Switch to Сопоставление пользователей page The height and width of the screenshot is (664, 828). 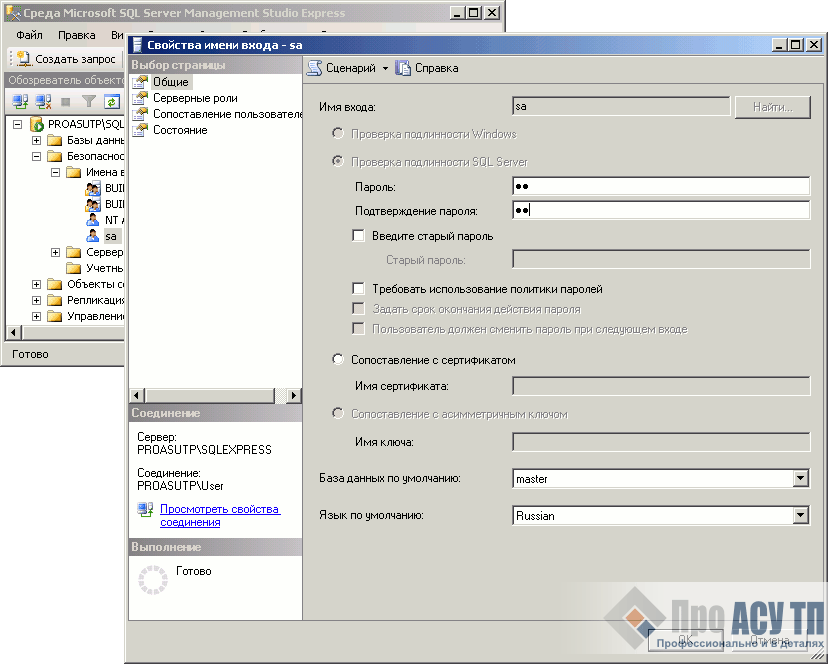(227, 114)
